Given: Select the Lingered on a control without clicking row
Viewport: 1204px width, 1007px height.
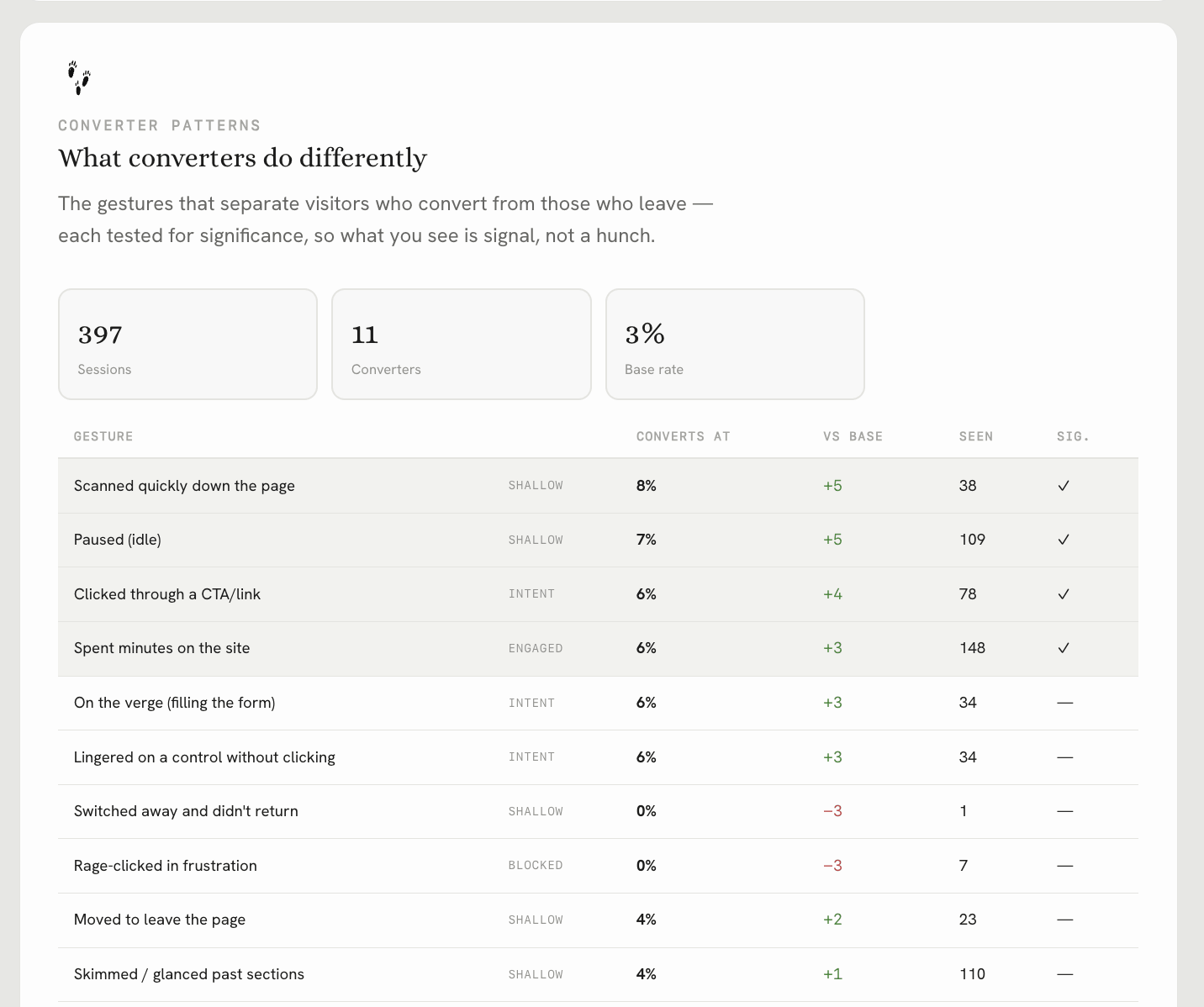Looking at the screenshot, I should (598, 757).
